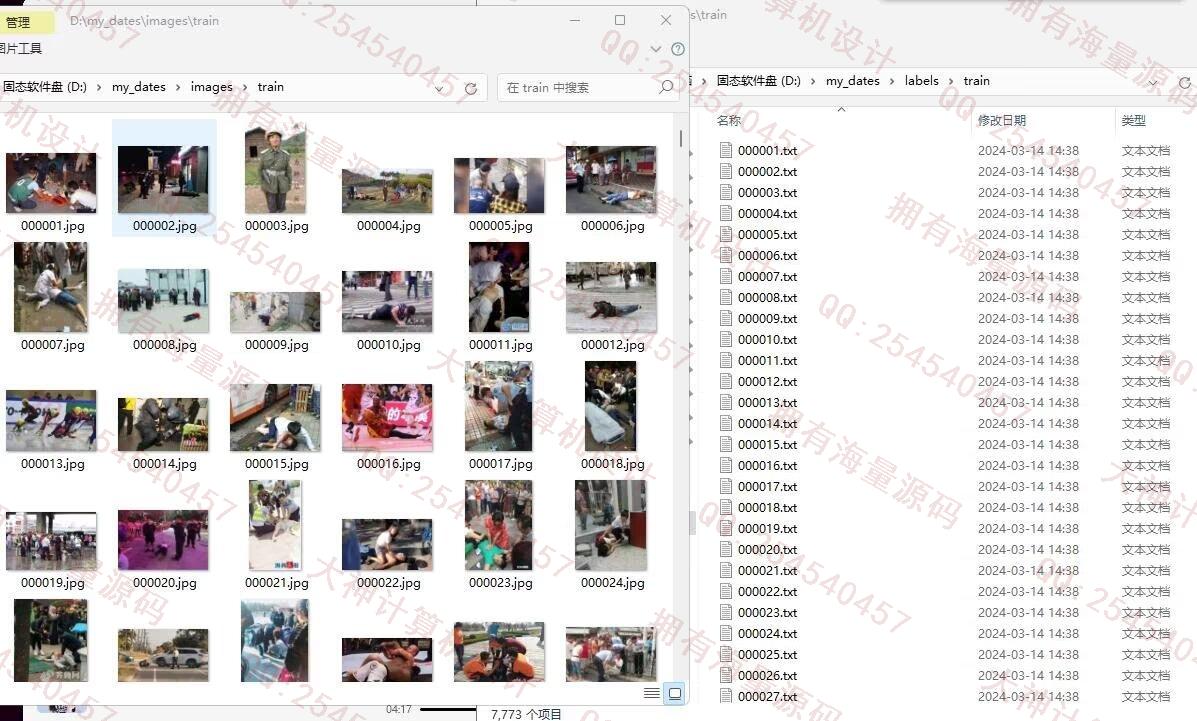Navigate to my_dates in the images window breadcrumb
The width and height of the screenshot is (1197, 721).
coord(138,87)
